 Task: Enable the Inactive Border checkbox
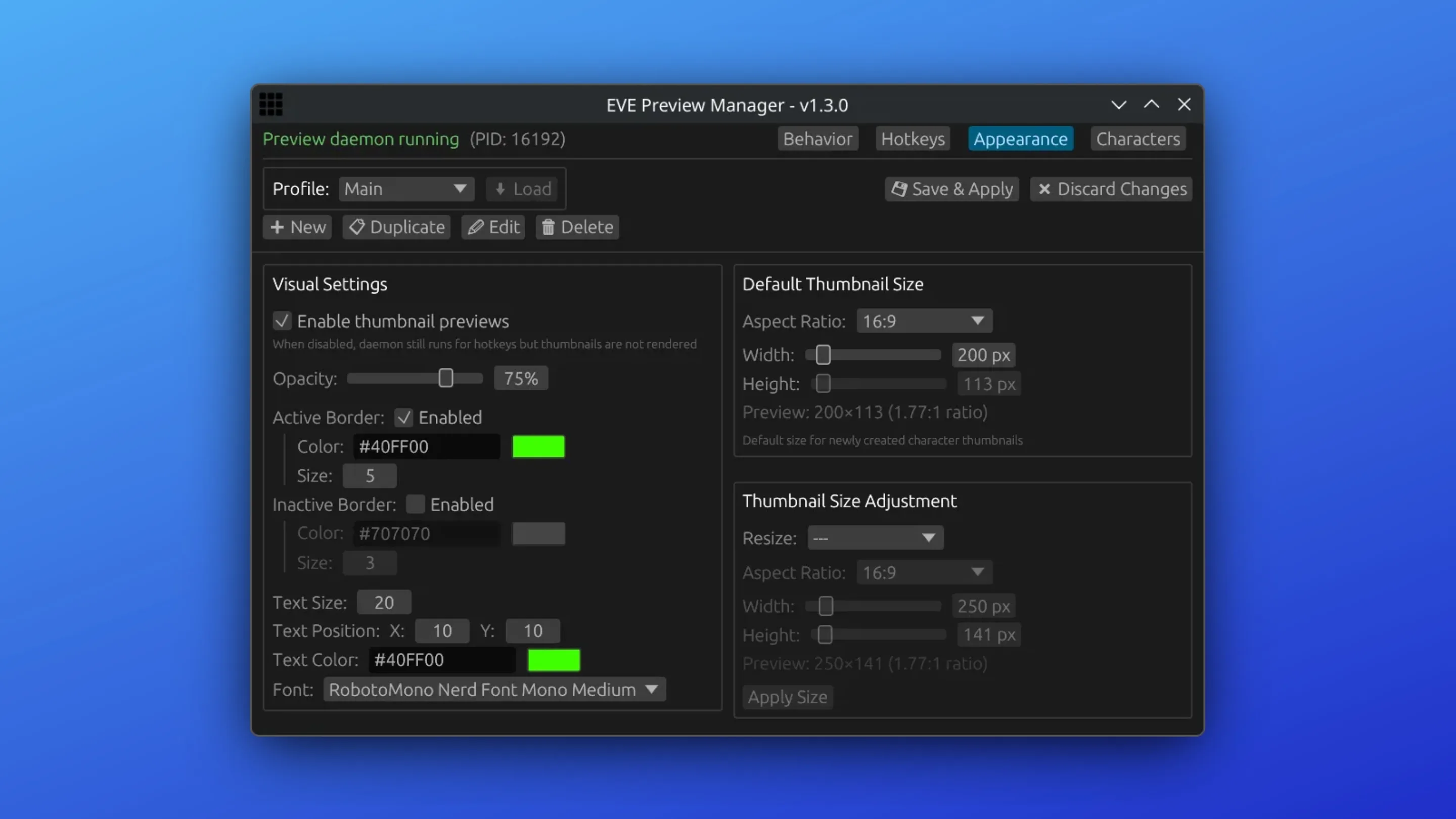[416, 504]
